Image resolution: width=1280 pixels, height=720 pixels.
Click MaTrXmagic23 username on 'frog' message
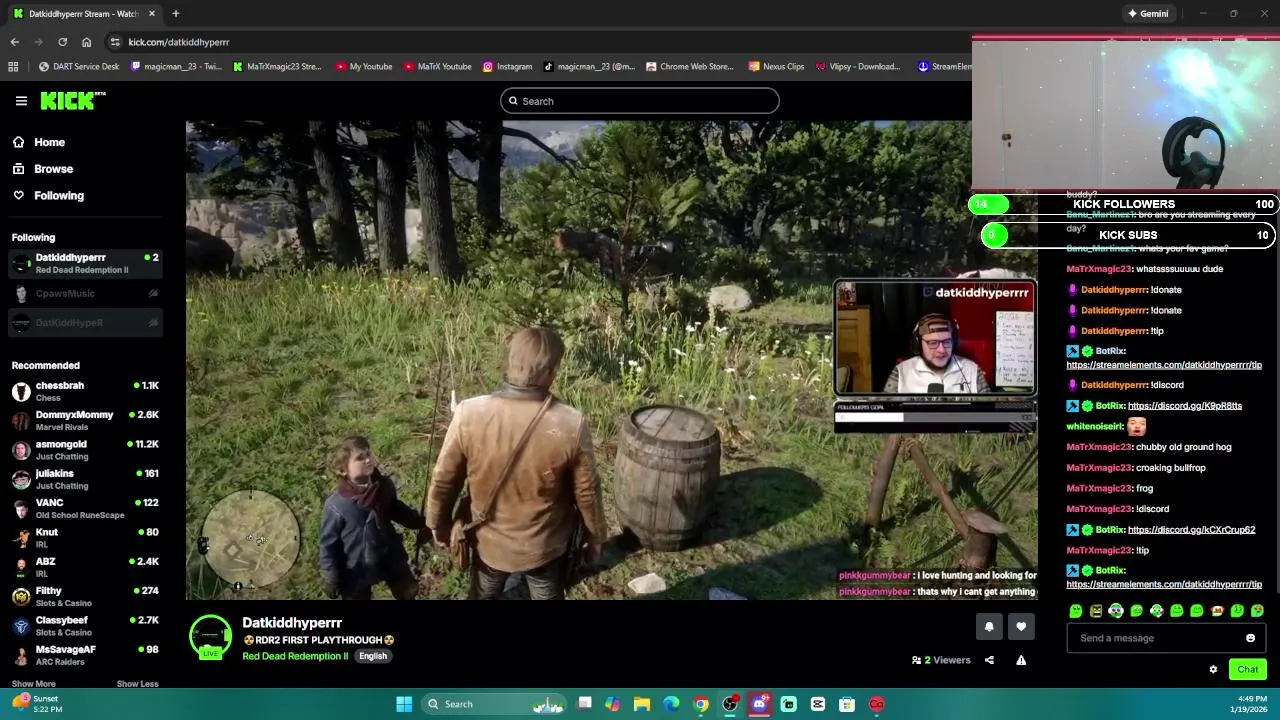pyautogui.click(x=1098, y=488)
